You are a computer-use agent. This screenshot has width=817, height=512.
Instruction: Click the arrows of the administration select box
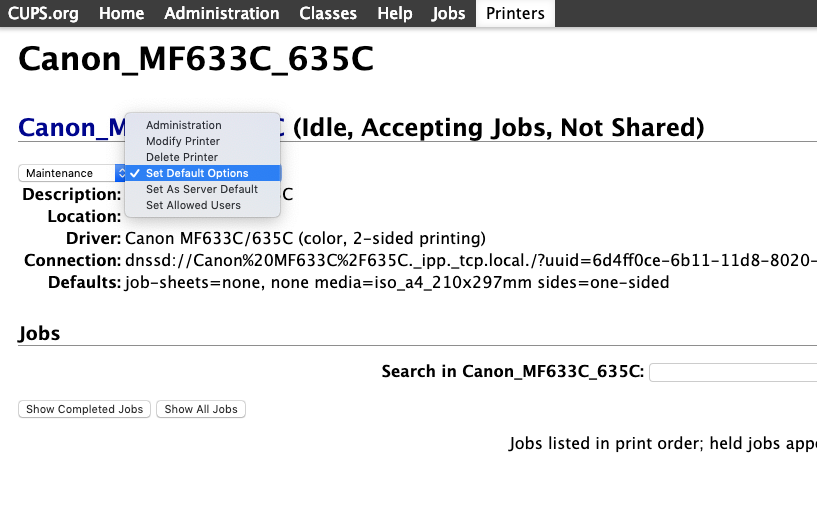coord(121,173)
